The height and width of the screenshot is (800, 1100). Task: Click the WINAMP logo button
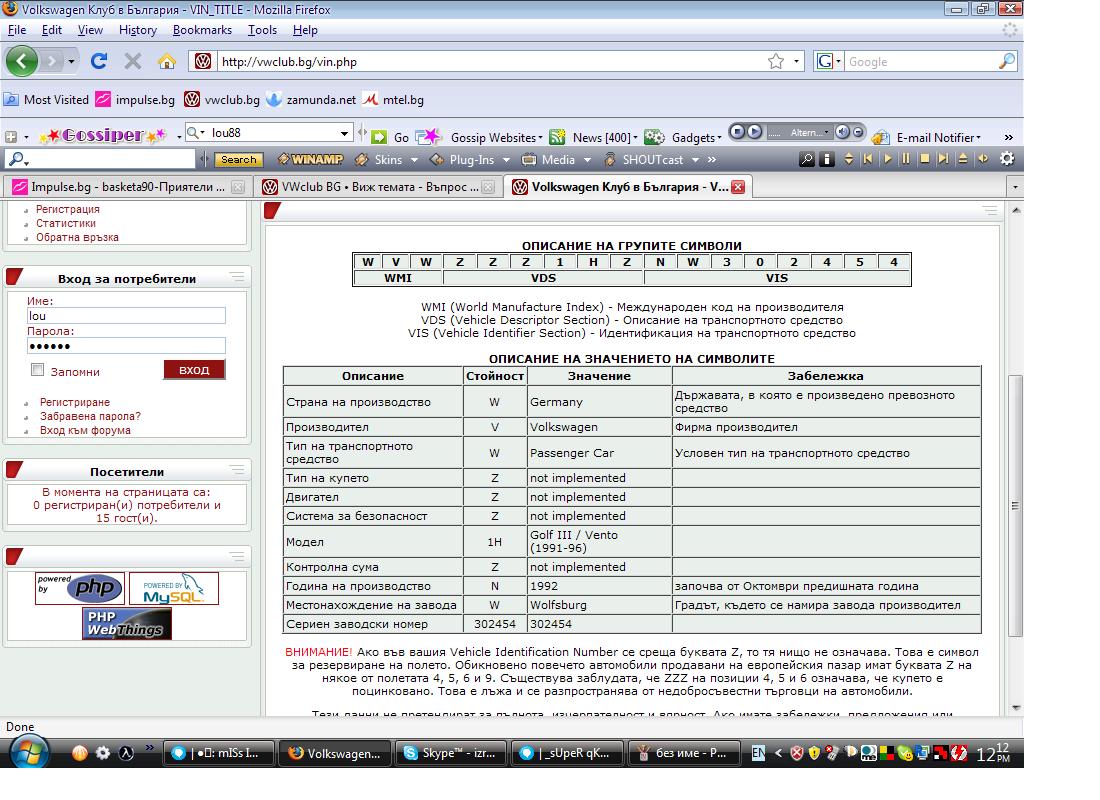pos(310,159)
